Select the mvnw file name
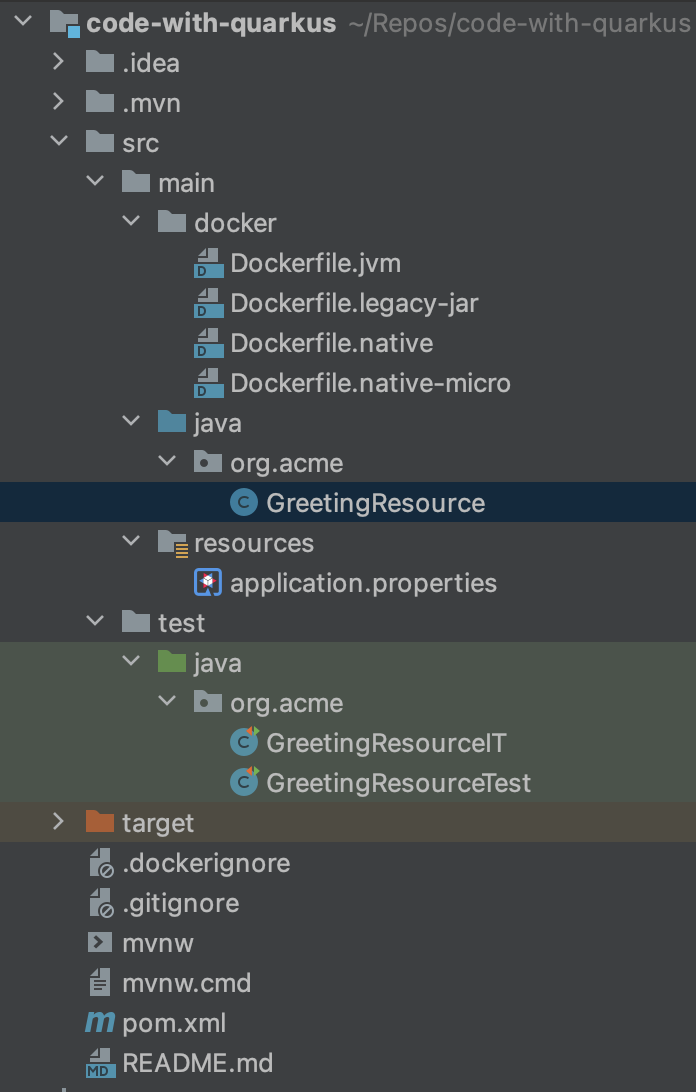The image size is (696, 1092). point(158,943)
